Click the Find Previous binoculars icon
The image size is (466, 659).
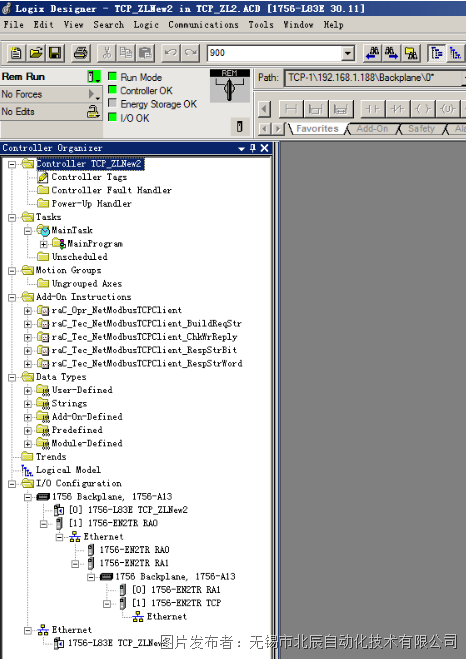click(372, 53)
